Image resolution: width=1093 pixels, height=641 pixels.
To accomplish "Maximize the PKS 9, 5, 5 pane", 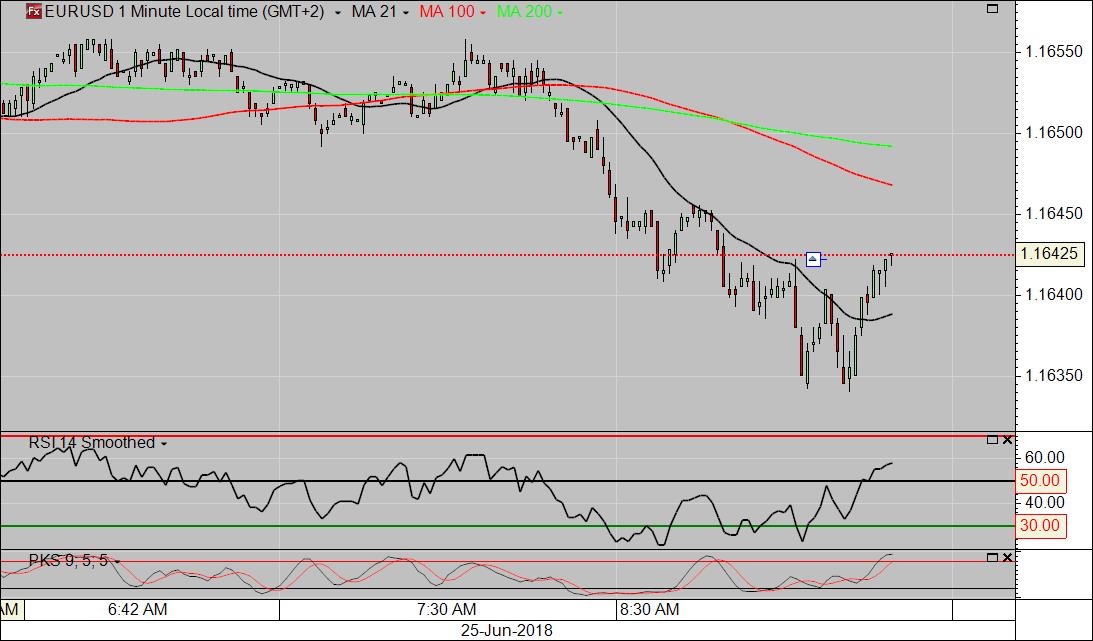I will [x=992, y=558].
